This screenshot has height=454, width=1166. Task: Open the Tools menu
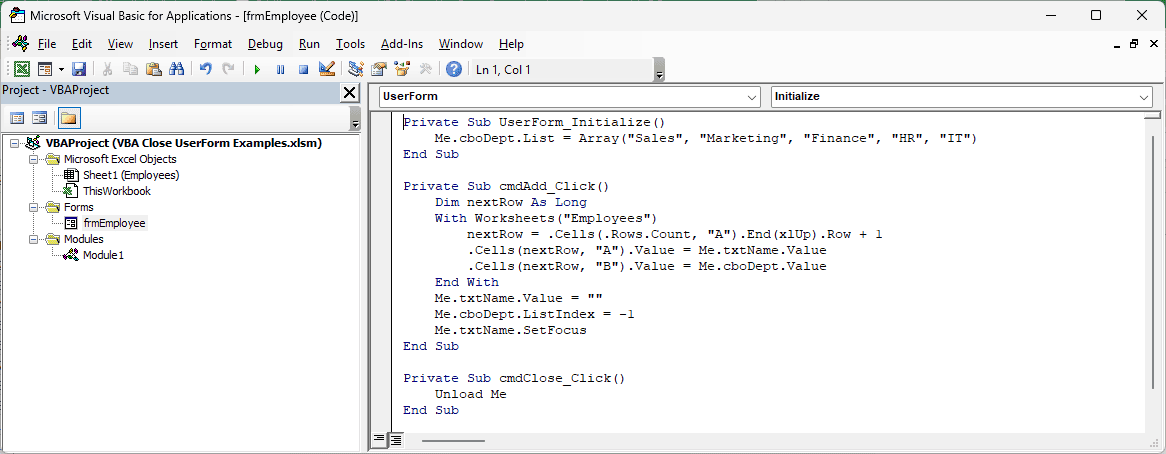pos(350,44)
